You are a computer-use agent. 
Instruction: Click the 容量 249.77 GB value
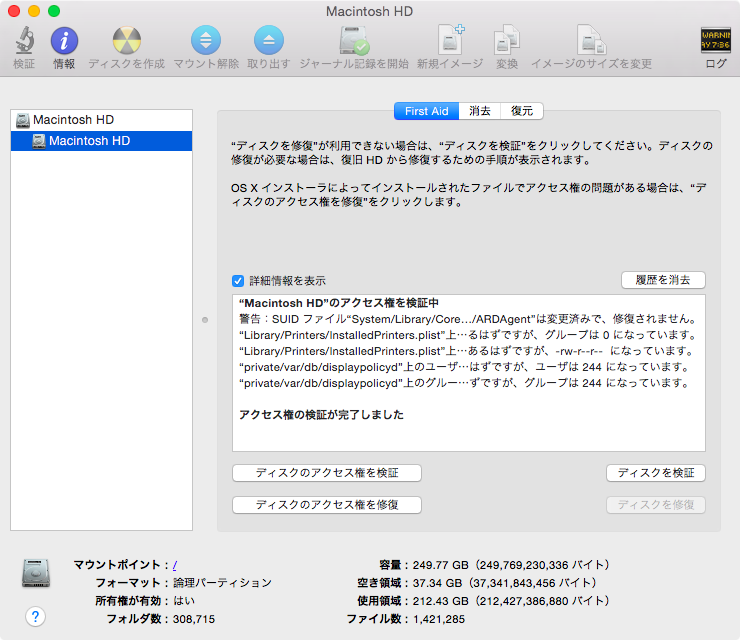[x=512, y=565]
